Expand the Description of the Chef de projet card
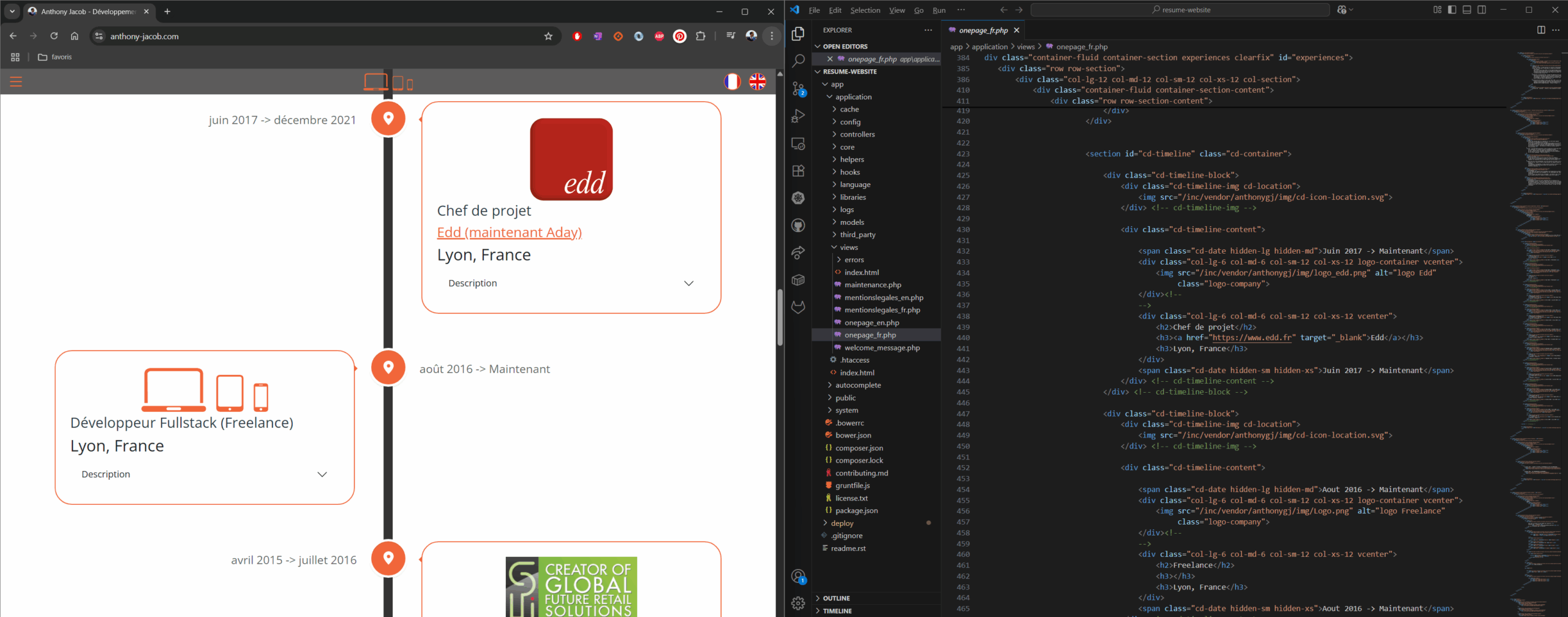This screenshot has height=617, width=1568. coord(571,283)
